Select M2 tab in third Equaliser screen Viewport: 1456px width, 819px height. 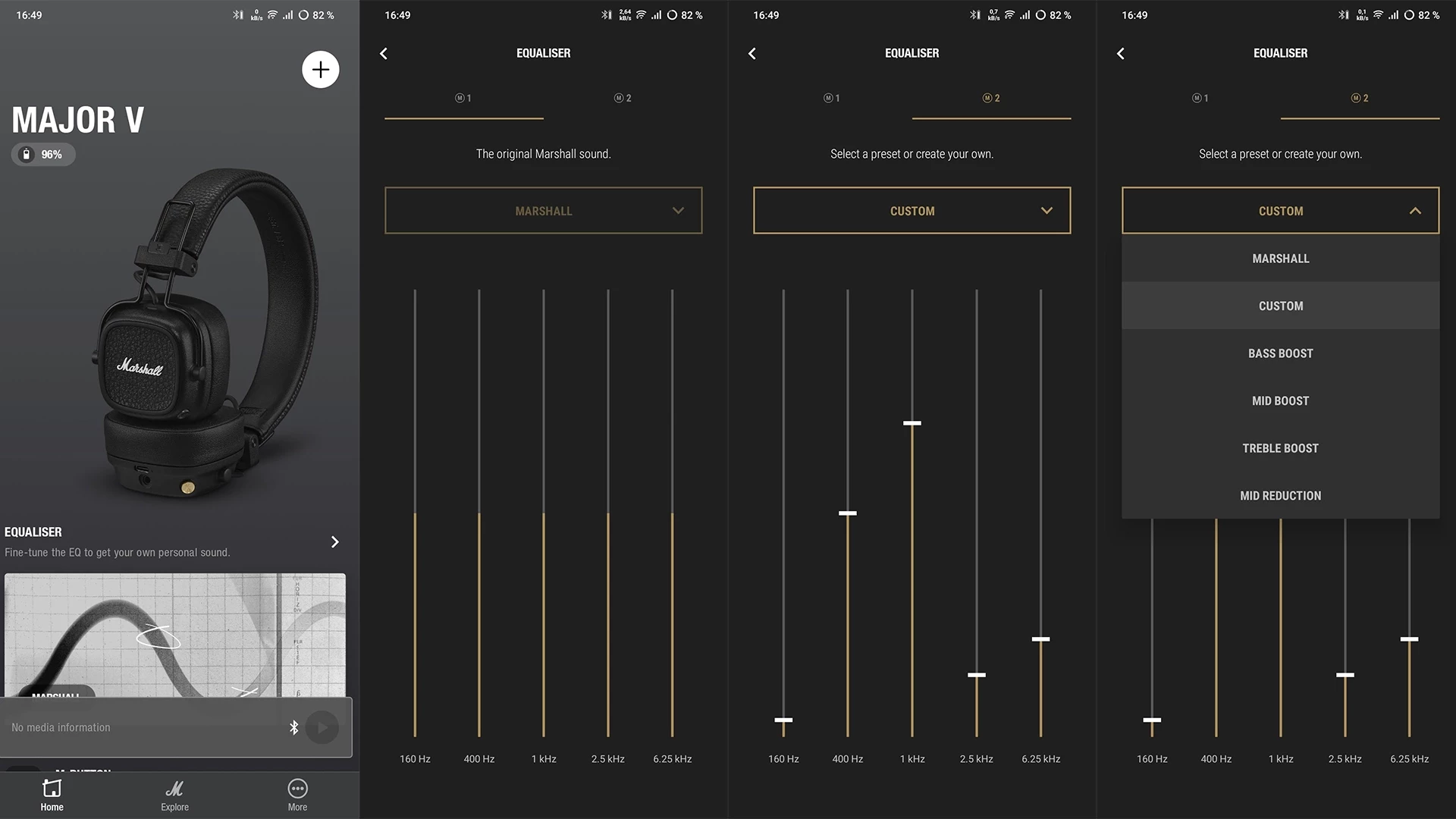pyautogui.click(x=1360, y=99)
